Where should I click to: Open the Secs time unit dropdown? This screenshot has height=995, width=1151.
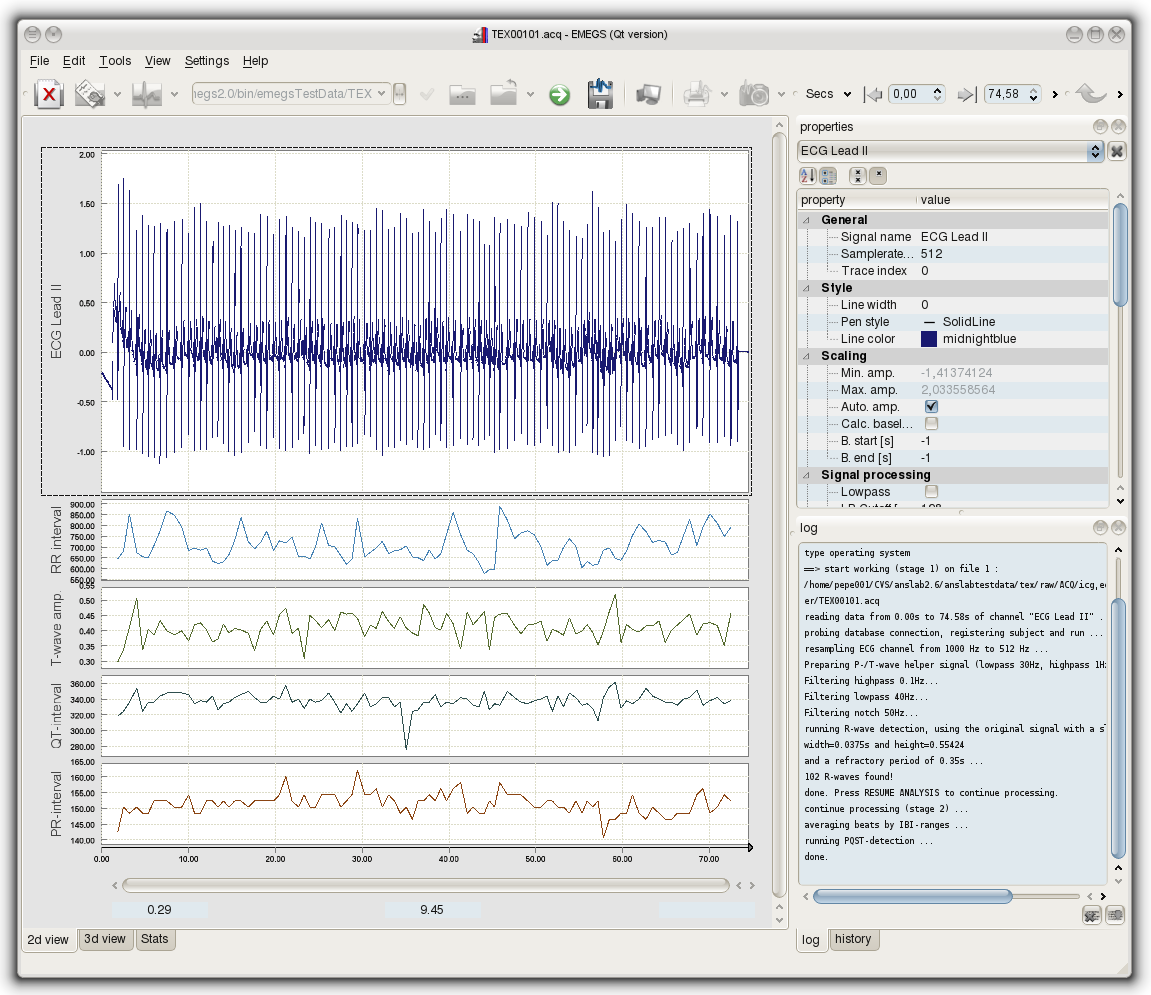(828, 94)
